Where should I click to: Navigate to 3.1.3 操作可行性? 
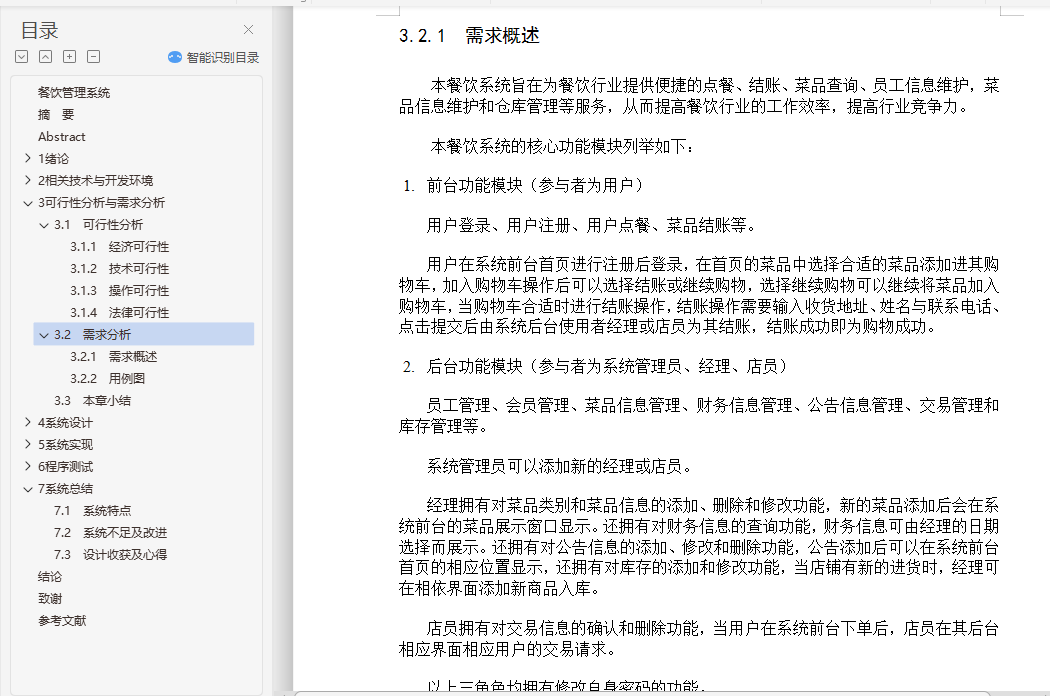click(120, 291)
